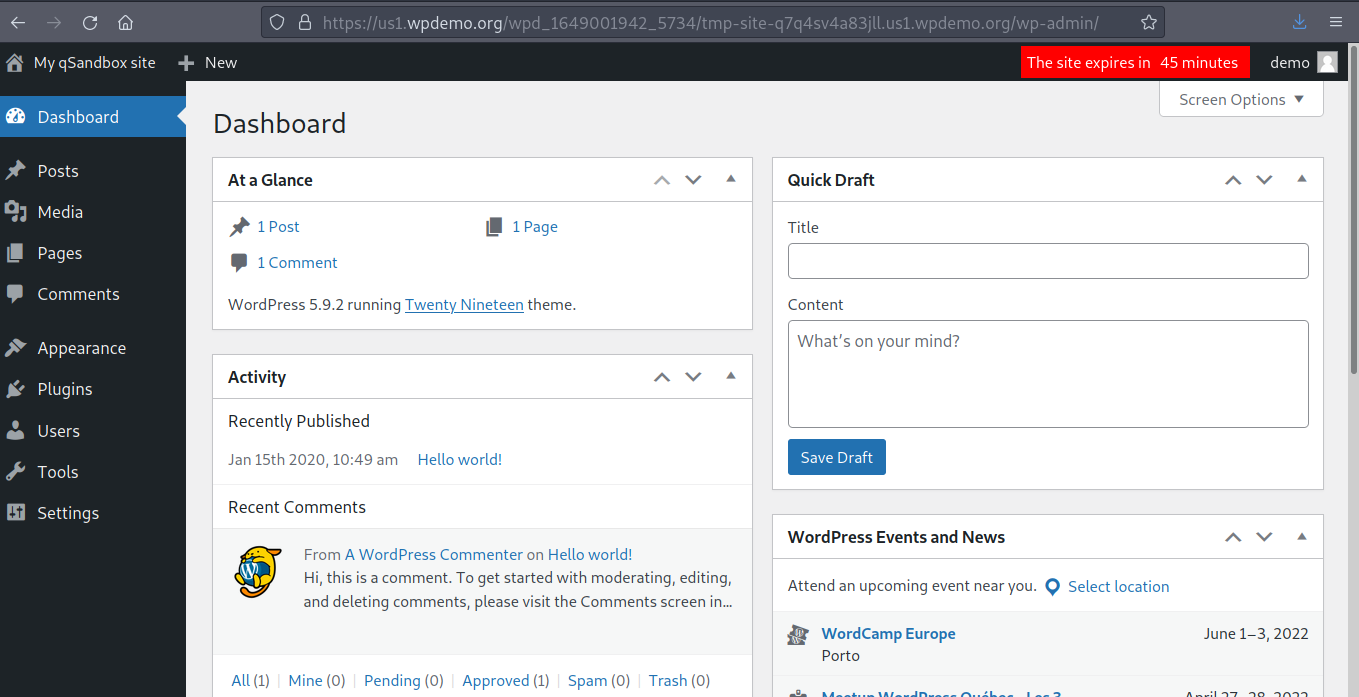1359x697 pixels.
Task: Click the Media icon in sidebar
Action: [15, 212]
